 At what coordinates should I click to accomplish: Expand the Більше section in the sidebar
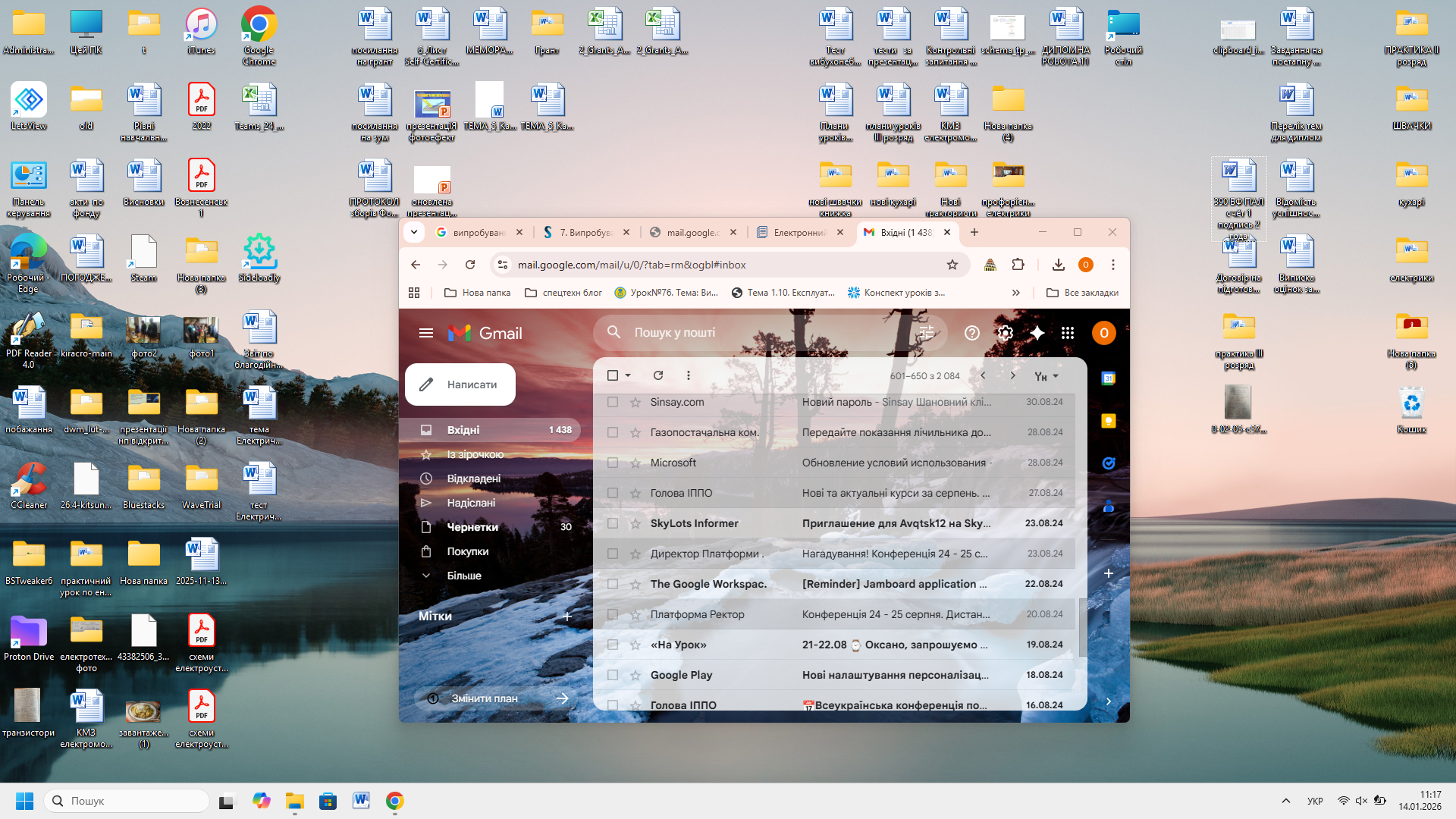[464, 576]
